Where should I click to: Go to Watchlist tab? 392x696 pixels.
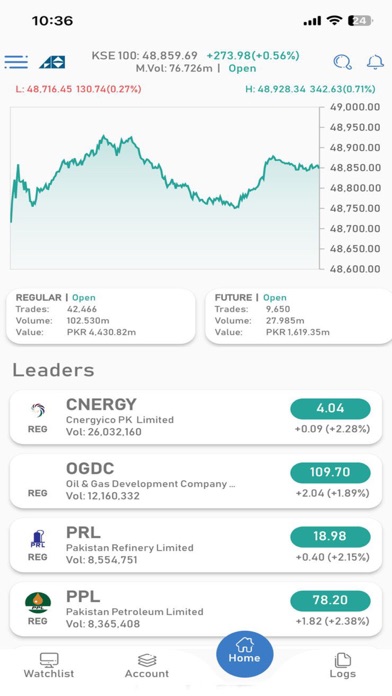click(x=49, y=665)
